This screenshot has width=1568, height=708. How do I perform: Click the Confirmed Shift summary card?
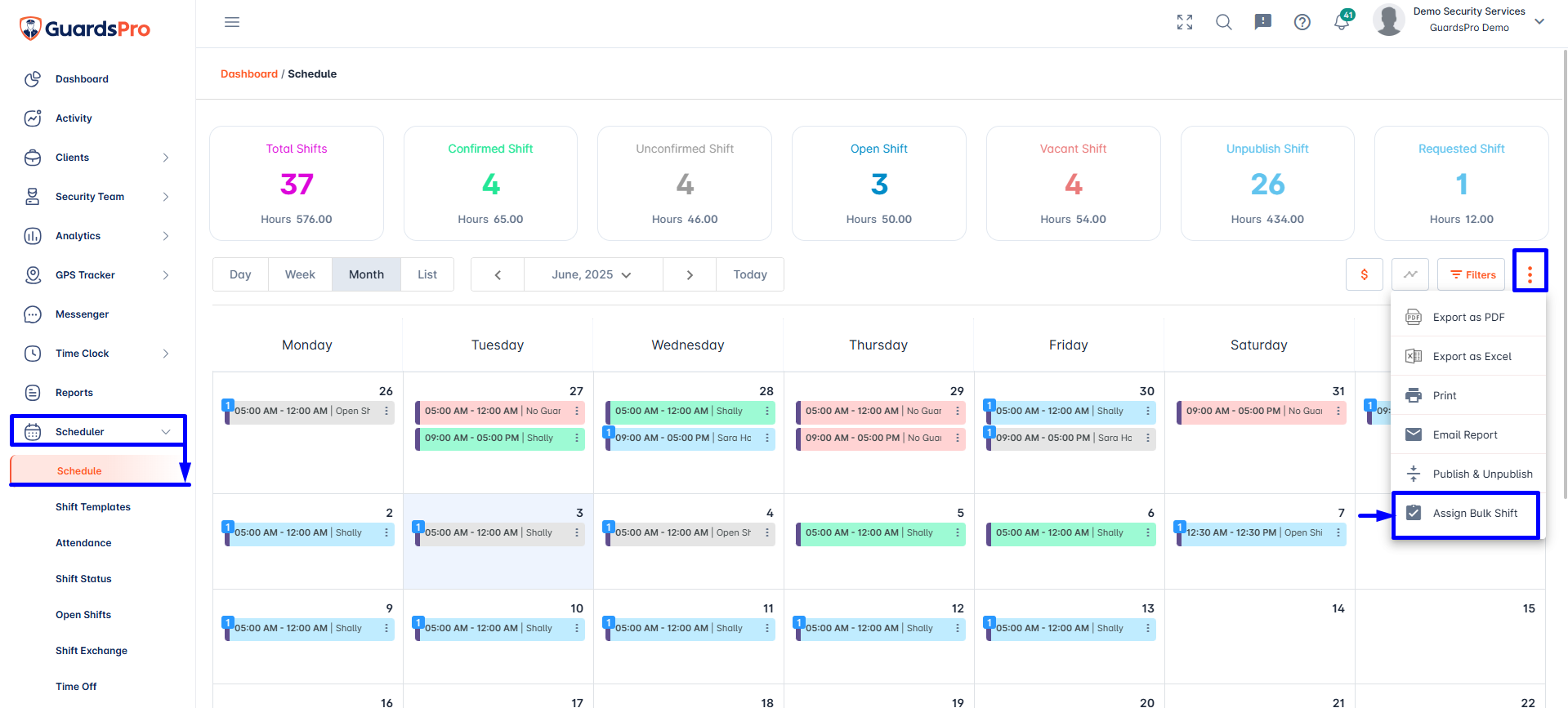(x=490, y=183)
